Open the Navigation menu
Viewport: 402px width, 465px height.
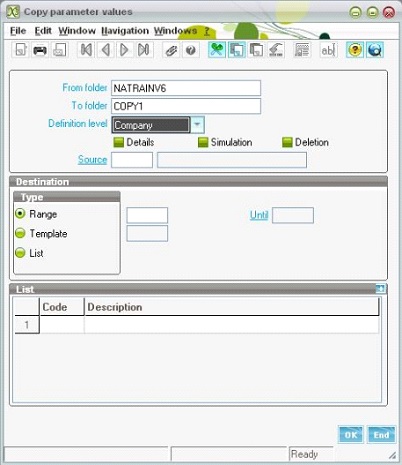point(125,31)
